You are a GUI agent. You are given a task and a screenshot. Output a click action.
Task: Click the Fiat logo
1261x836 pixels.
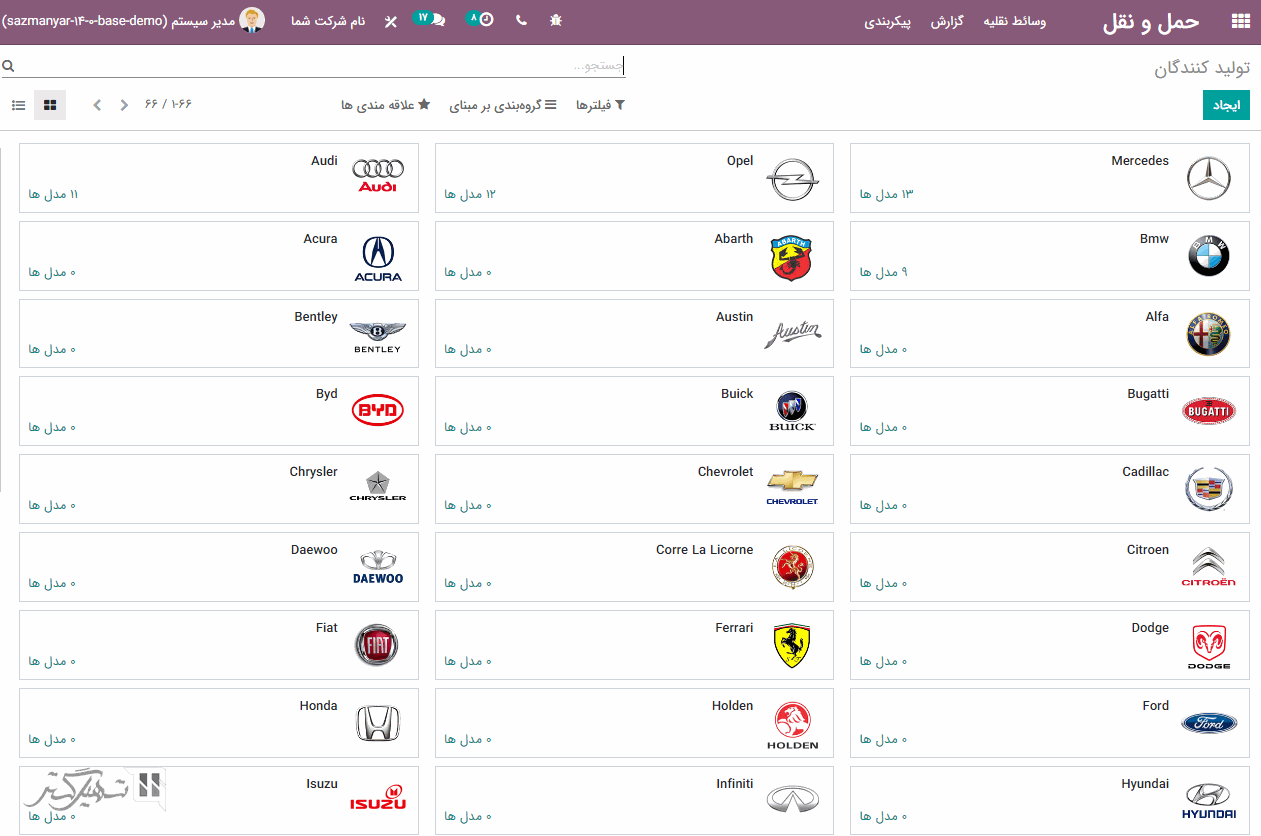point(377,645)
